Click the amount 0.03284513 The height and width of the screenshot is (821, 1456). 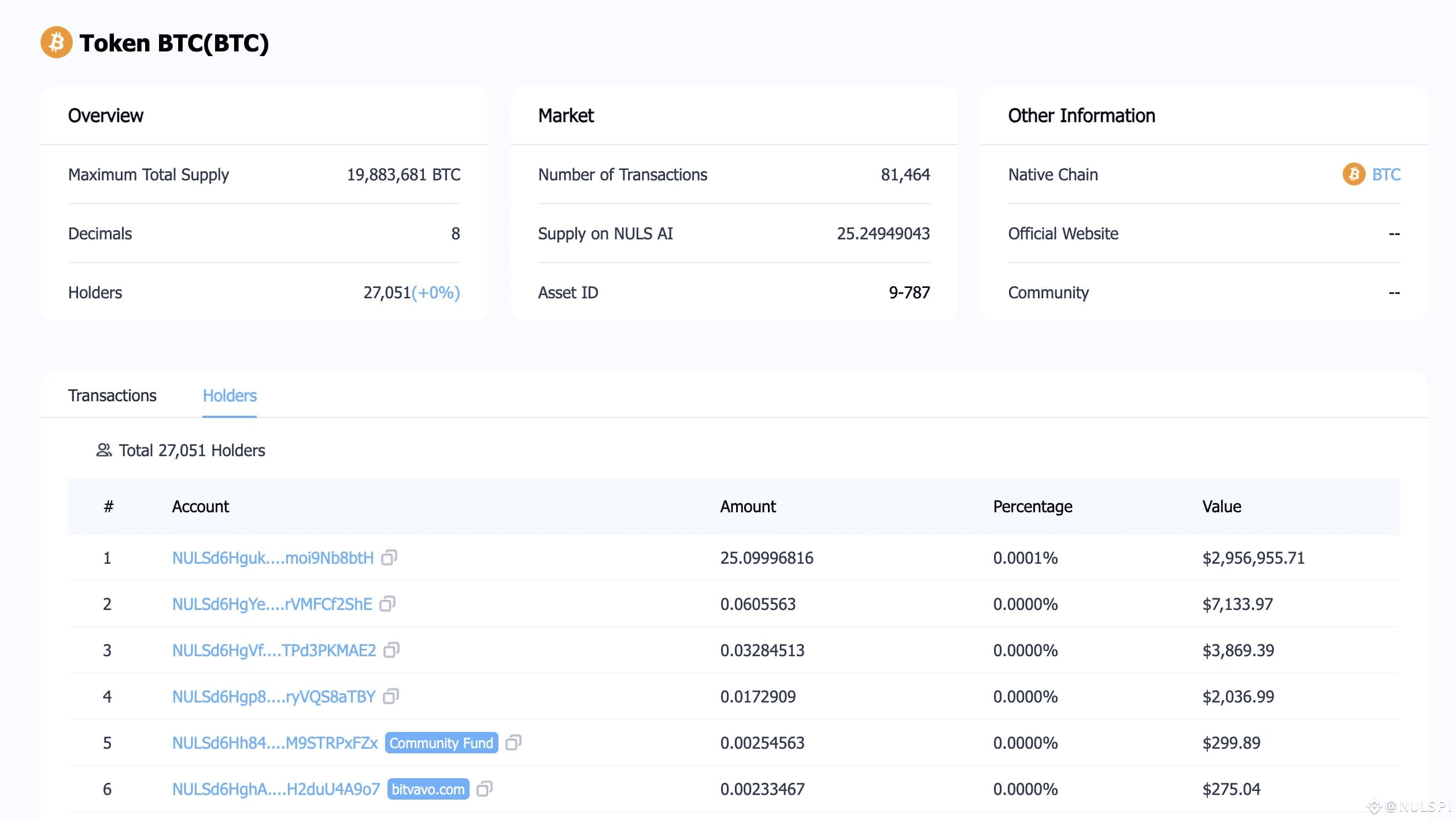tap(762, 650)
